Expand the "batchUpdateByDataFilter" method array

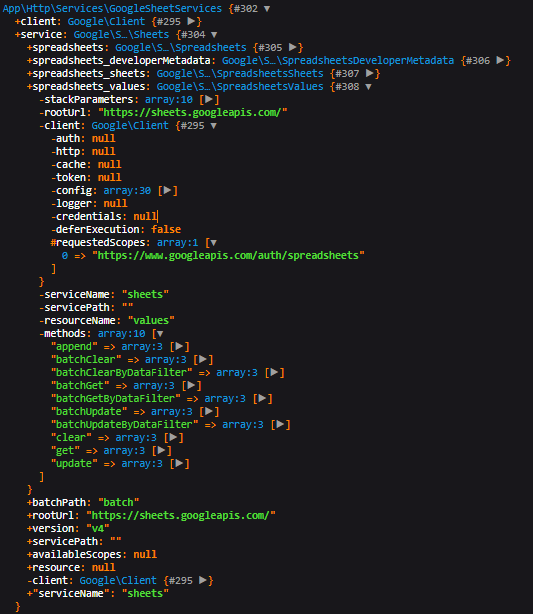(280, 424)
